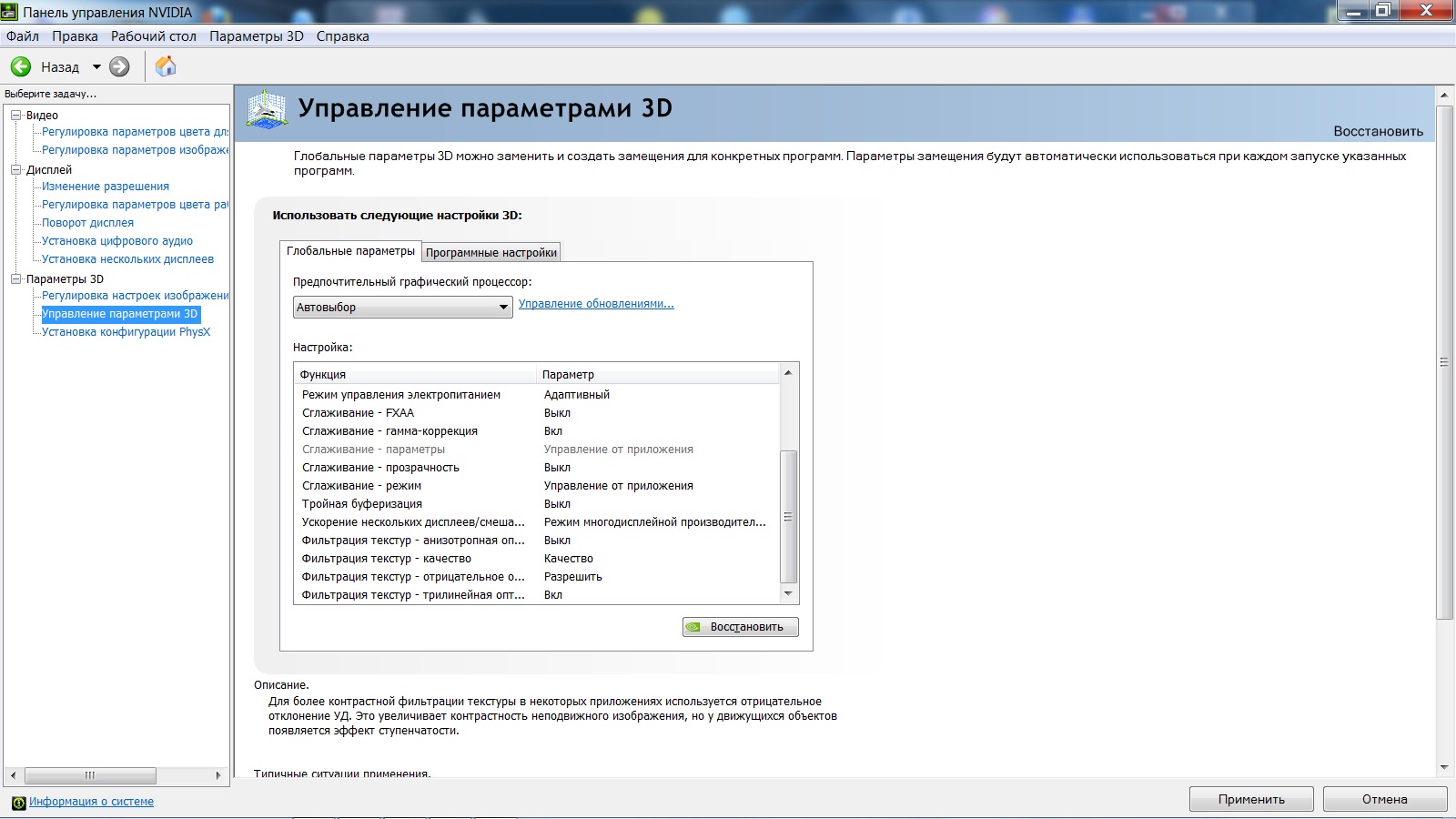Click the Параметр column header
Viewport: 1456px width, 819px height.
[x=658, y=374]
